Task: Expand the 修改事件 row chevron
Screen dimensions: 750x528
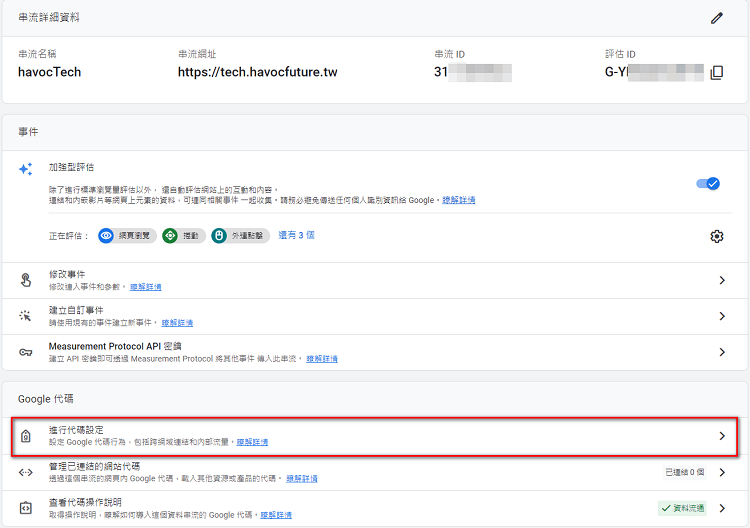Action: (x=722, y=281)
